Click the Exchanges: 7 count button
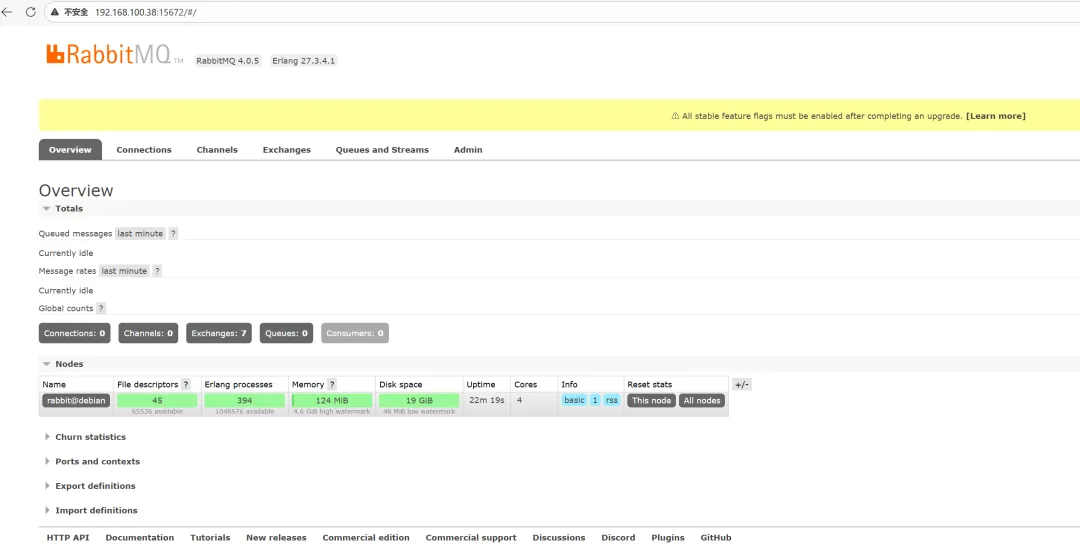The height and width of the screenshot is (557, 1080). point(219,333)
